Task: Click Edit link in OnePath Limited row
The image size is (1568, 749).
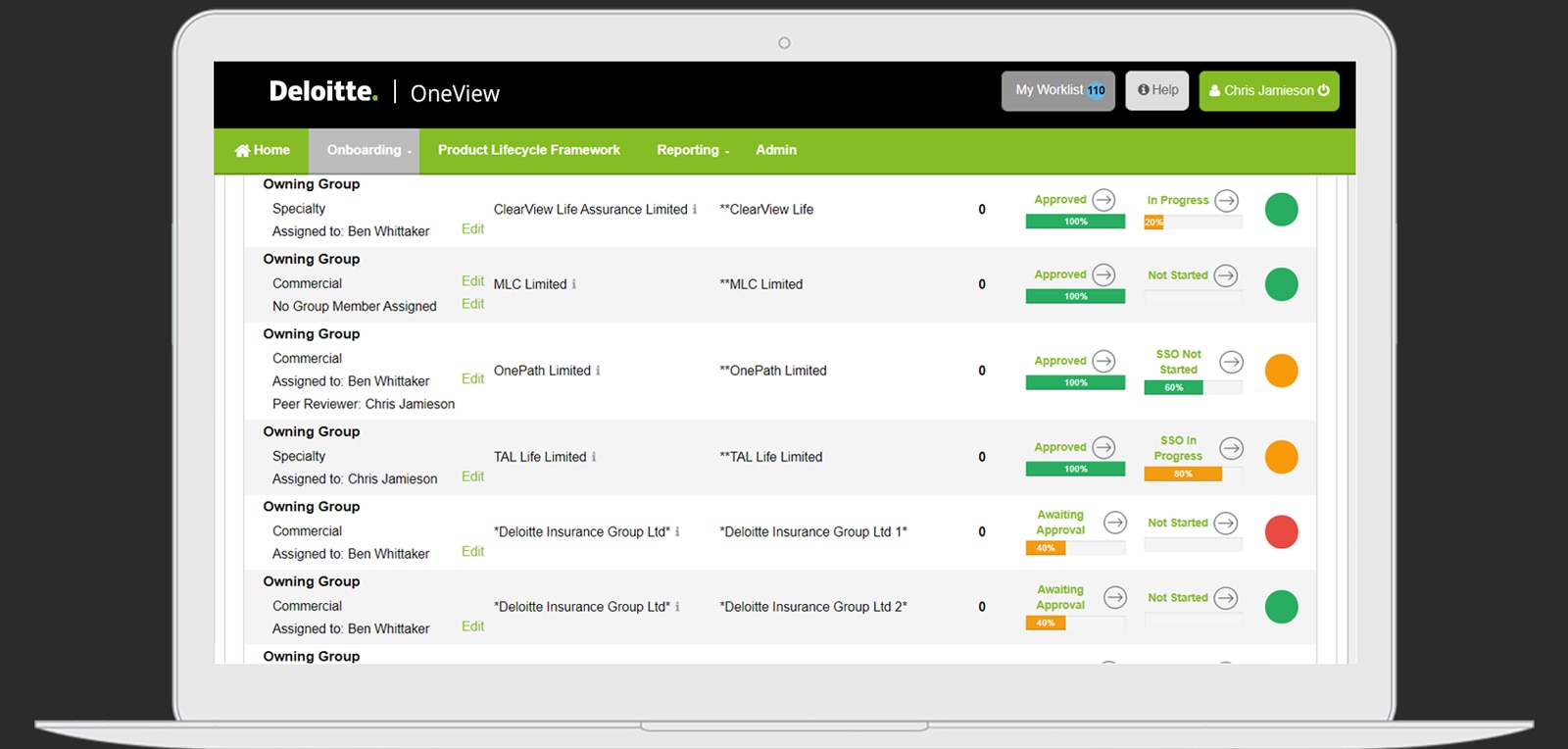Action: [472, 378]
